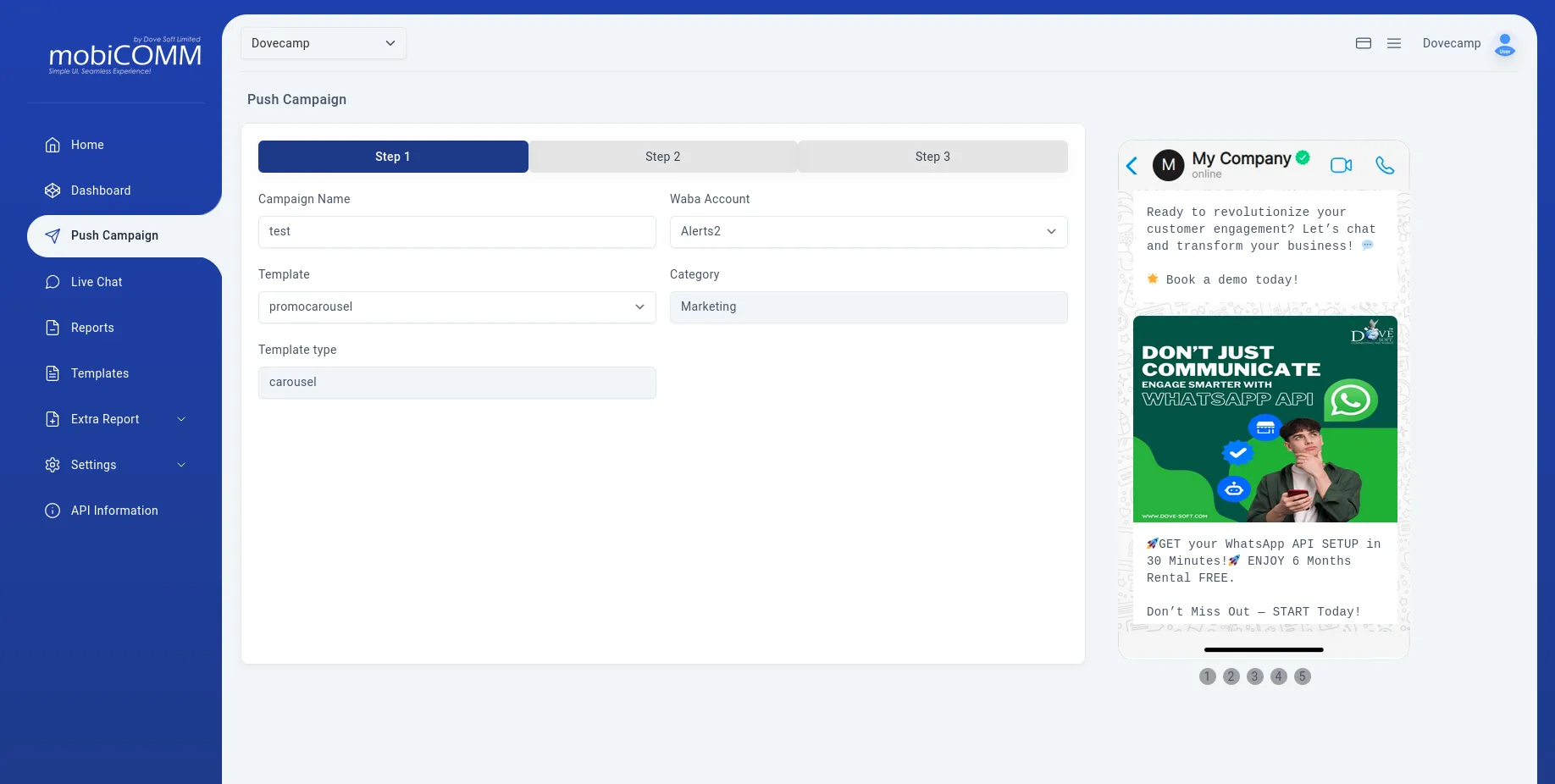Image resolution: width=1555 pixels, height=784 pixels.
Task: Click the Campaign Name input field
Action: coord(457,232)
